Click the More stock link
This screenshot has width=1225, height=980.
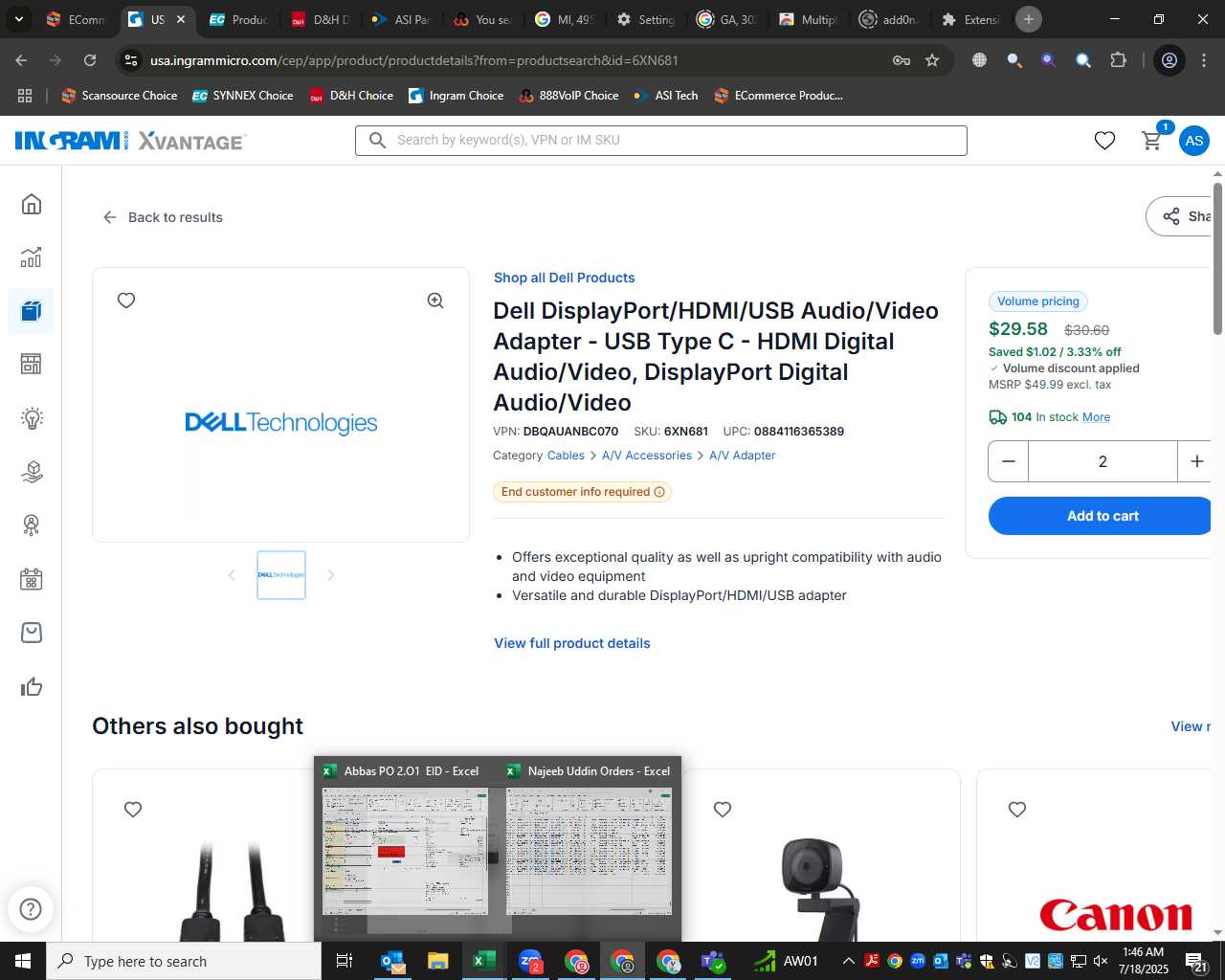(x=1096, y=417)
